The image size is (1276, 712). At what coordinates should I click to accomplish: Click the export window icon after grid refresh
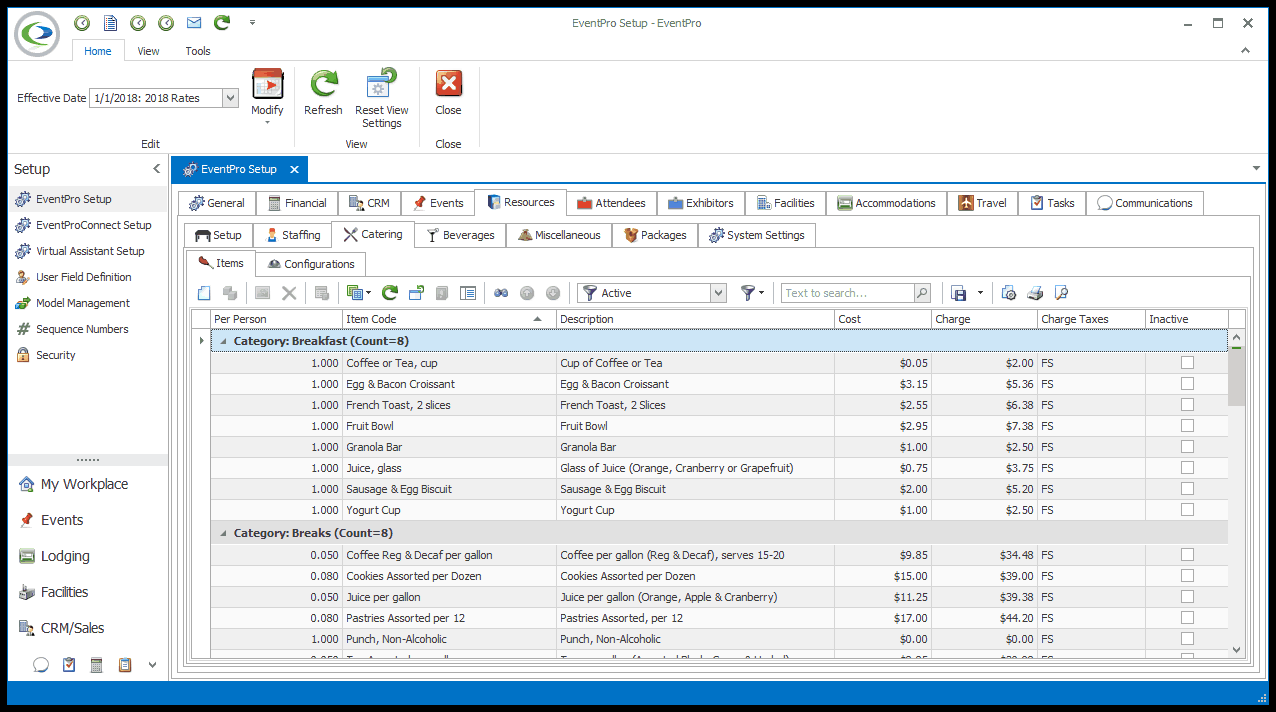click(416, 293)
